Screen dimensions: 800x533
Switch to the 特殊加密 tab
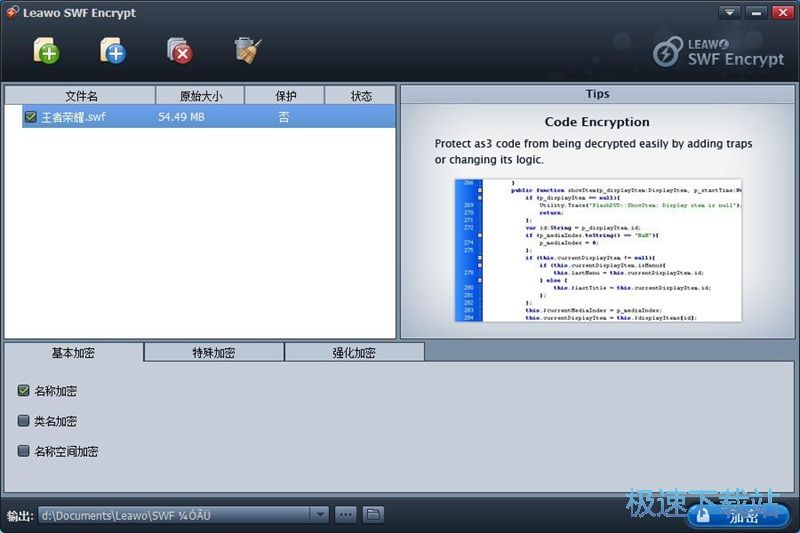click(214, 352)
